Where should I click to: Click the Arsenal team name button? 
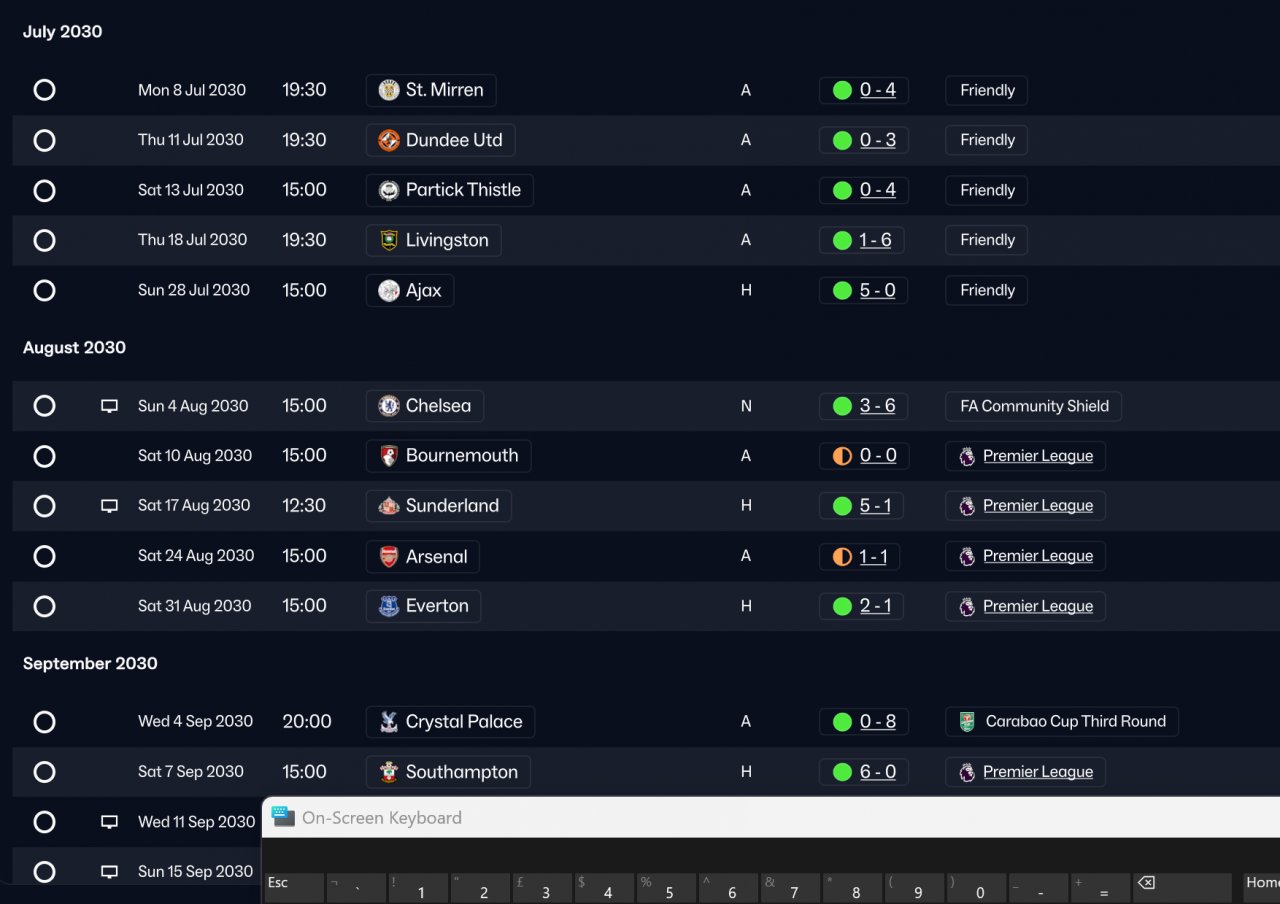(423, 556)
